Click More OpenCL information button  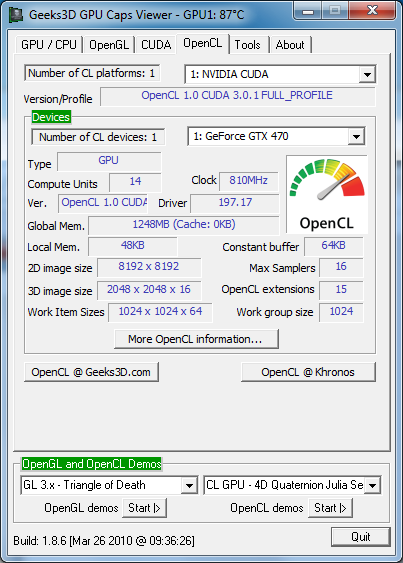[x=196, y=339]
